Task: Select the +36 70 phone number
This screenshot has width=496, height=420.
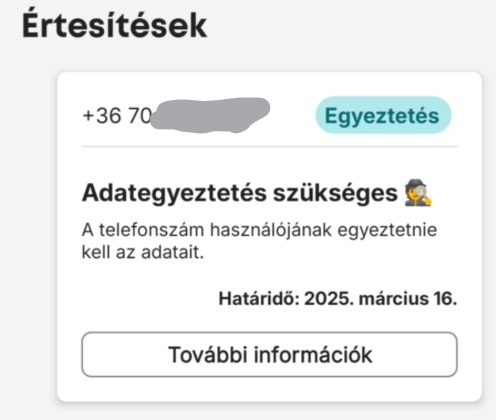Action: click(x=117, y=116)
